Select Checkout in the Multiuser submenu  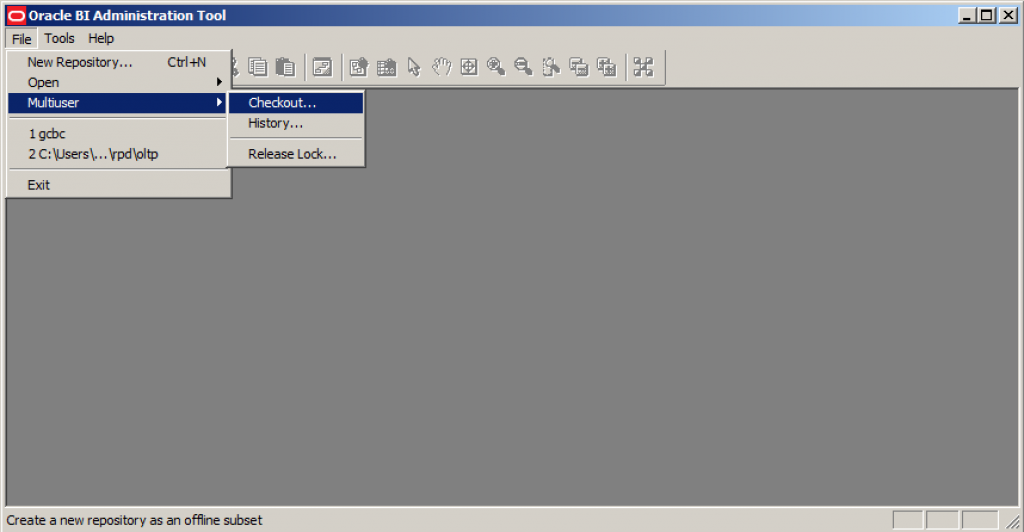coord(296,102)
